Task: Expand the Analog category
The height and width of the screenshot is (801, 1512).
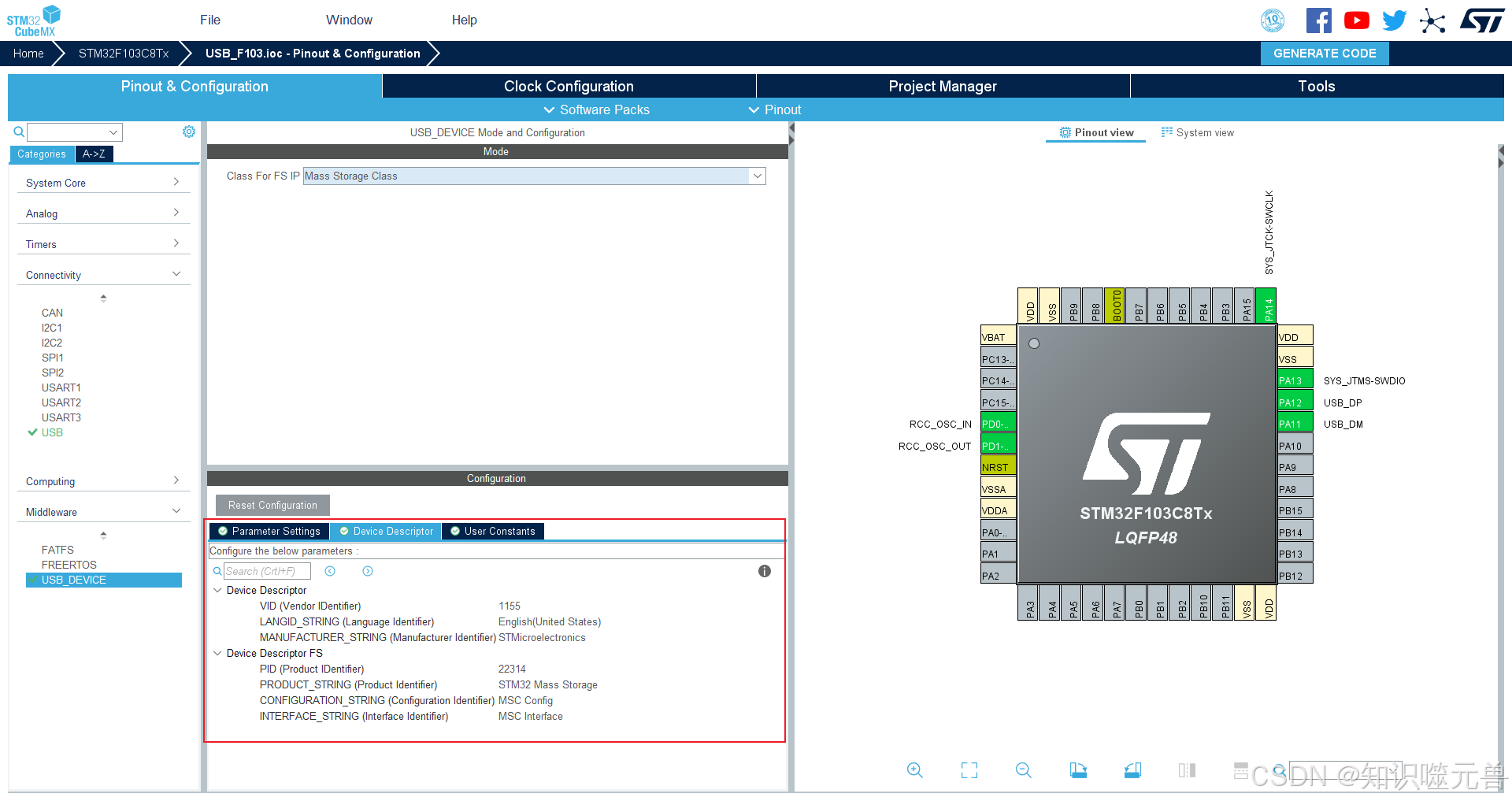Action: click(x=104, y=213)
